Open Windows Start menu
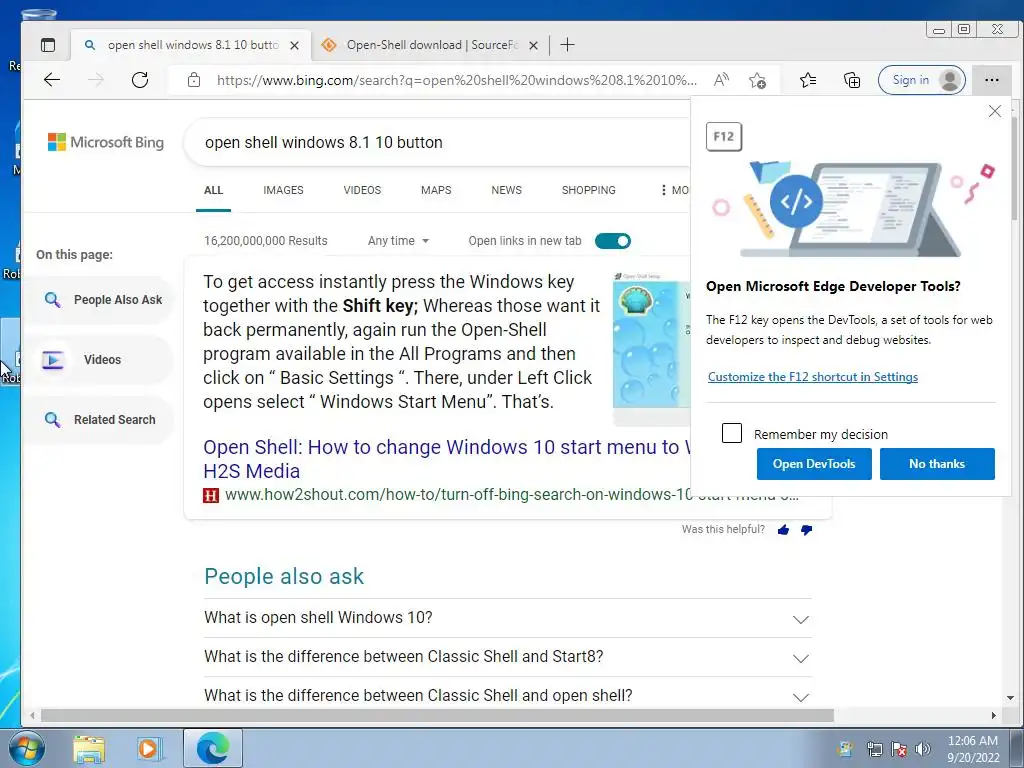This screenshot has width=1024, height=768. [25, 748]
